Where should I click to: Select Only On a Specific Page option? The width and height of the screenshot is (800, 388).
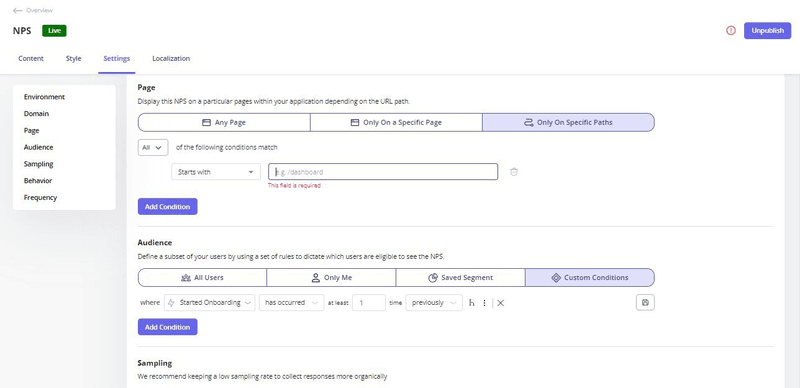[396, 123]
